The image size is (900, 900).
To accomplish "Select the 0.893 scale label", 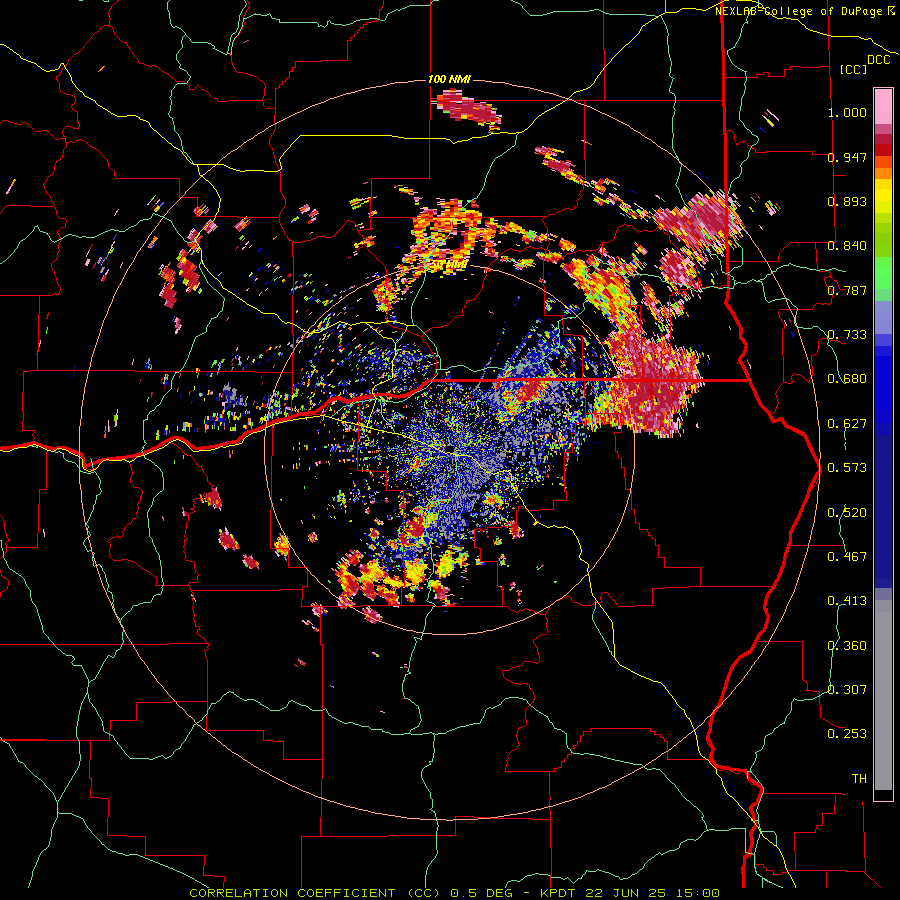I will coord(847,201).
